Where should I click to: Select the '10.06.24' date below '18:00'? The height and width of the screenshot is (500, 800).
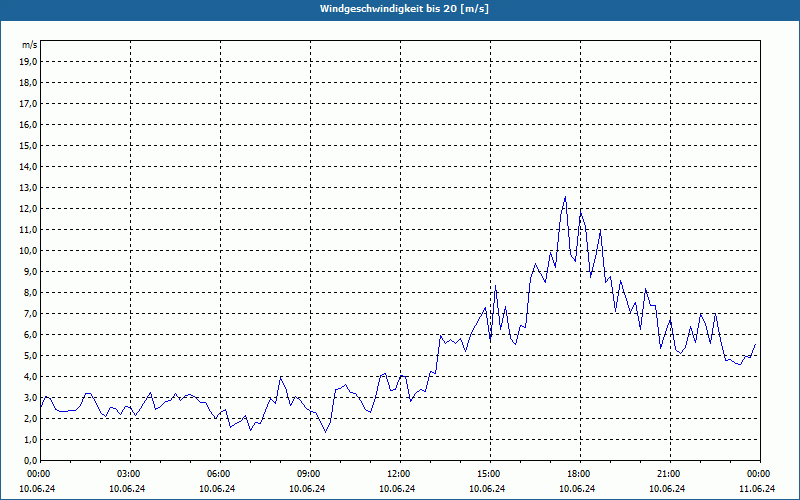pos(577,488)
